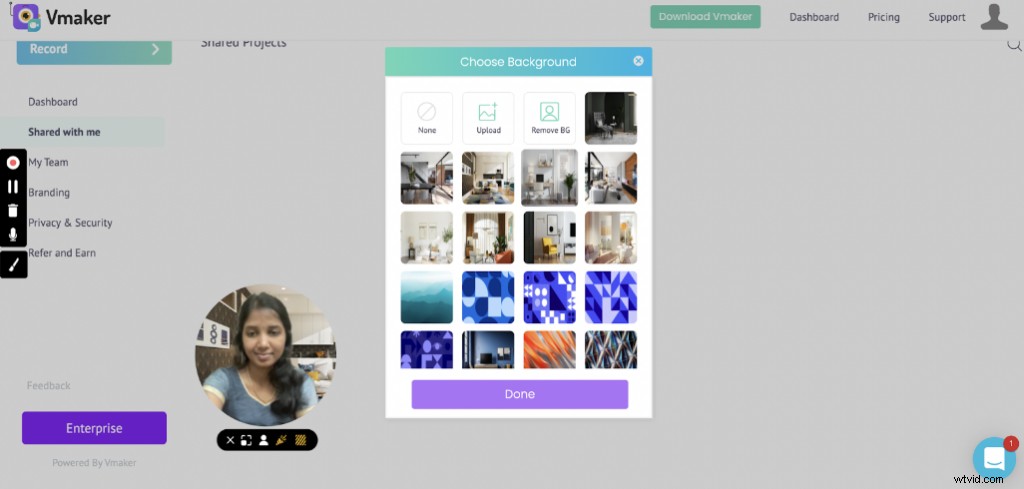
Task: Open Privacy & Security page
Action: coord(70,223)
